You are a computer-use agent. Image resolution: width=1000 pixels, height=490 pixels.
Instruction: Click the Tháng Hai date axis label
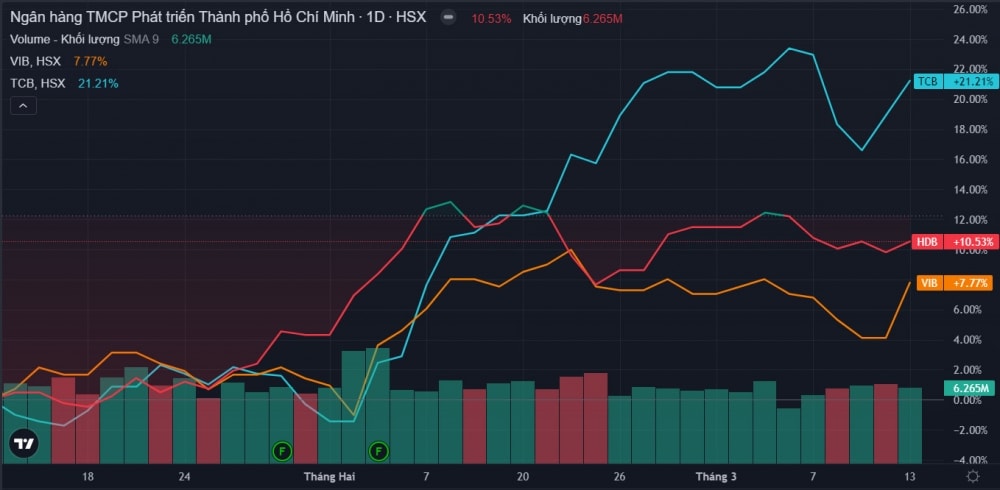tap(330, 477)
